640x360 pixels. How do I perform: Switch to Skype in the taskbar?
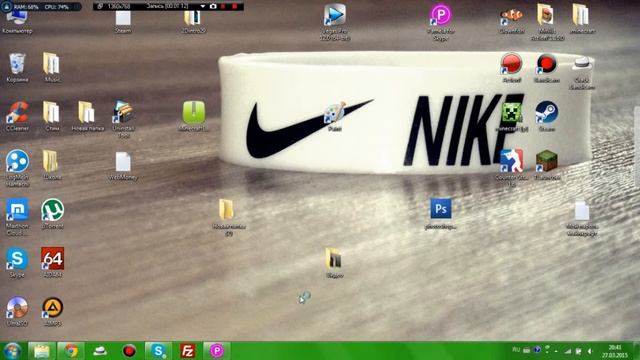158,351
